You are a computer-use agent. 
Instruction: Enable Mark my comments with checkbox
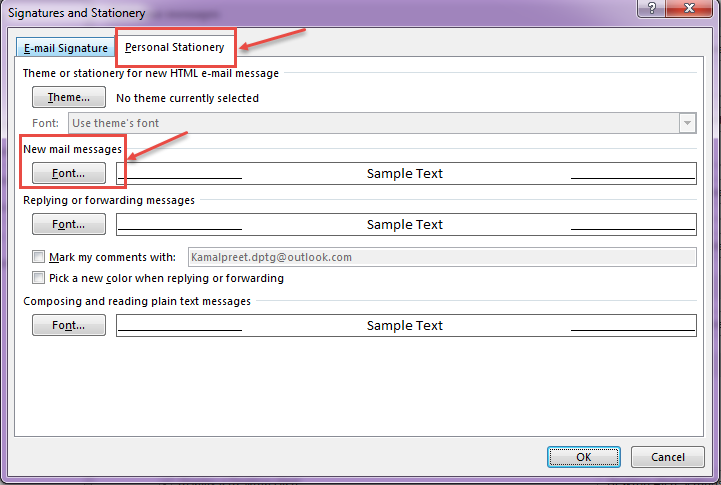pyautogui.click(x=39, y=257)
